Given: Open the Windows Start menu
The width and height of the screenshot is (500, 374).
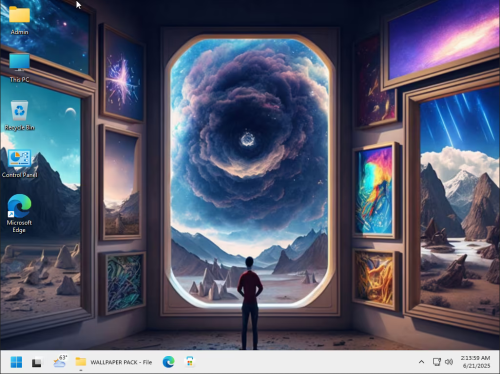Looking at the screenshot, I should [x=16, y=362].
